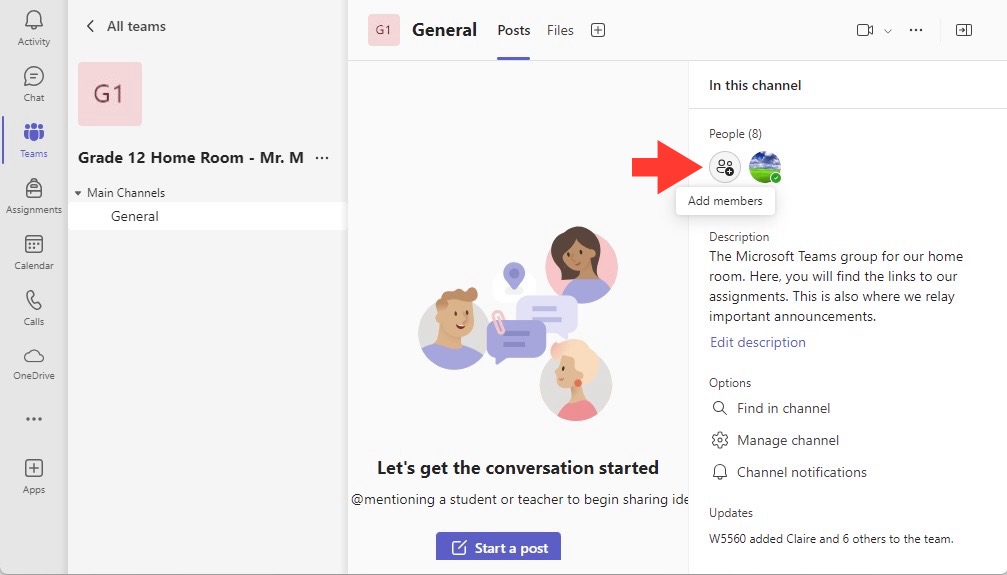
Task: Expand the Meet options dropdown arrow
Action: 888,31
